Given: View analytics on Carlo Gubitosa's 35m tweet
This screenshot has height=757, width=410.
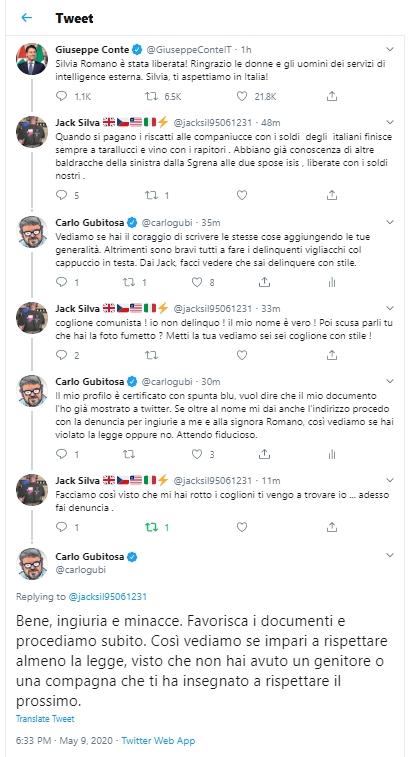Looking at the screenshot, I should [x=332, y=282].
